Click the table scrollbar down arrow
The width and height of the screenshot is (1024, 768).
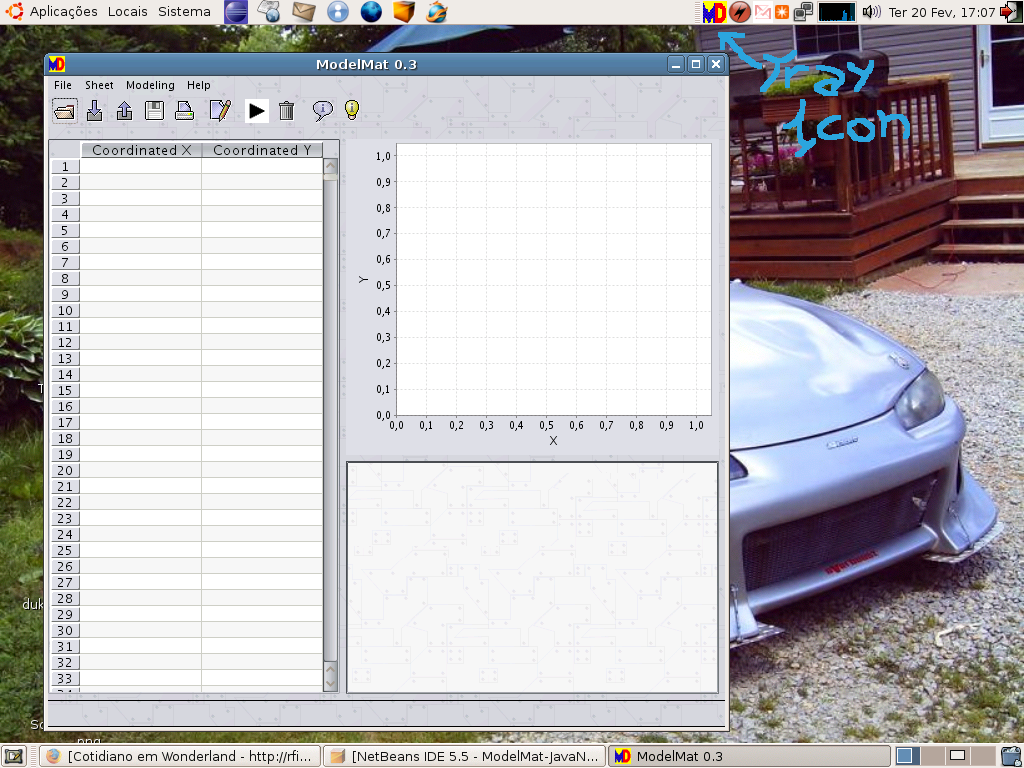tap(330, 684)
